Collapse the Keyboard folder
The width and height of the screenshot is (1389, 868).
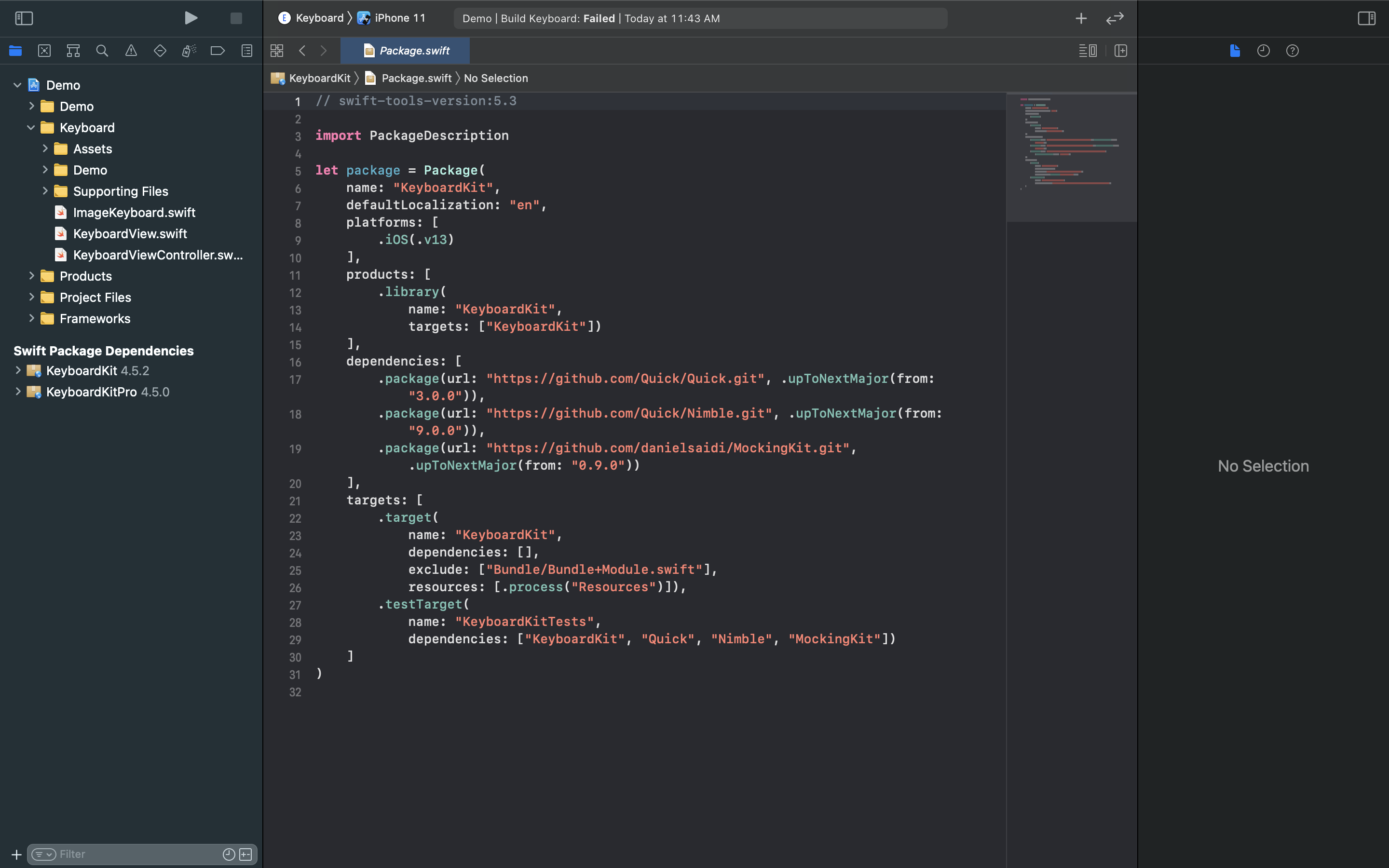point(31,127)
